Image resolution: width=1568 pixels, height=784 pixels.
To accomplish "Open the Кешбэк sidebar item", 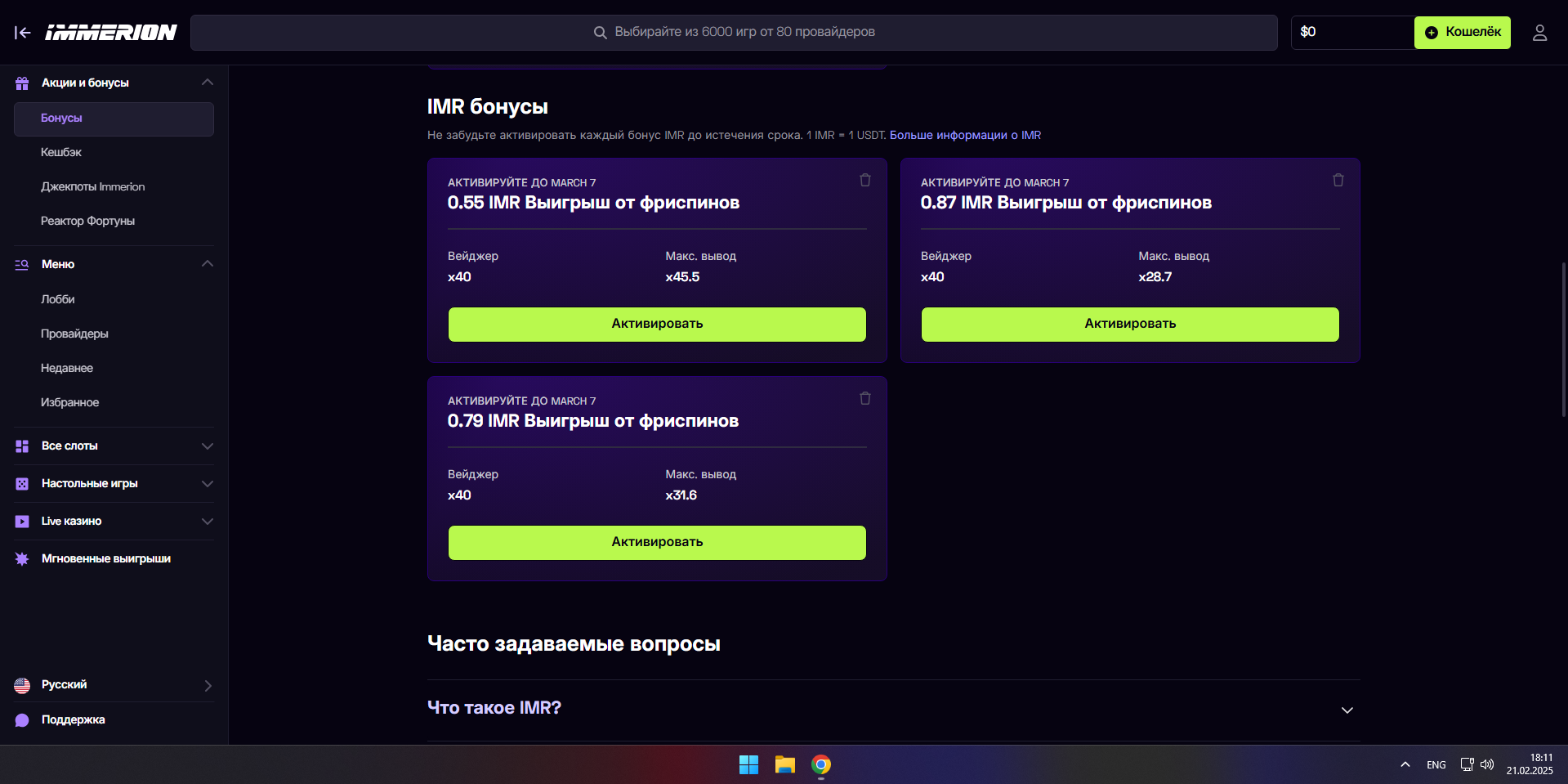I will [x=61, y=152].
